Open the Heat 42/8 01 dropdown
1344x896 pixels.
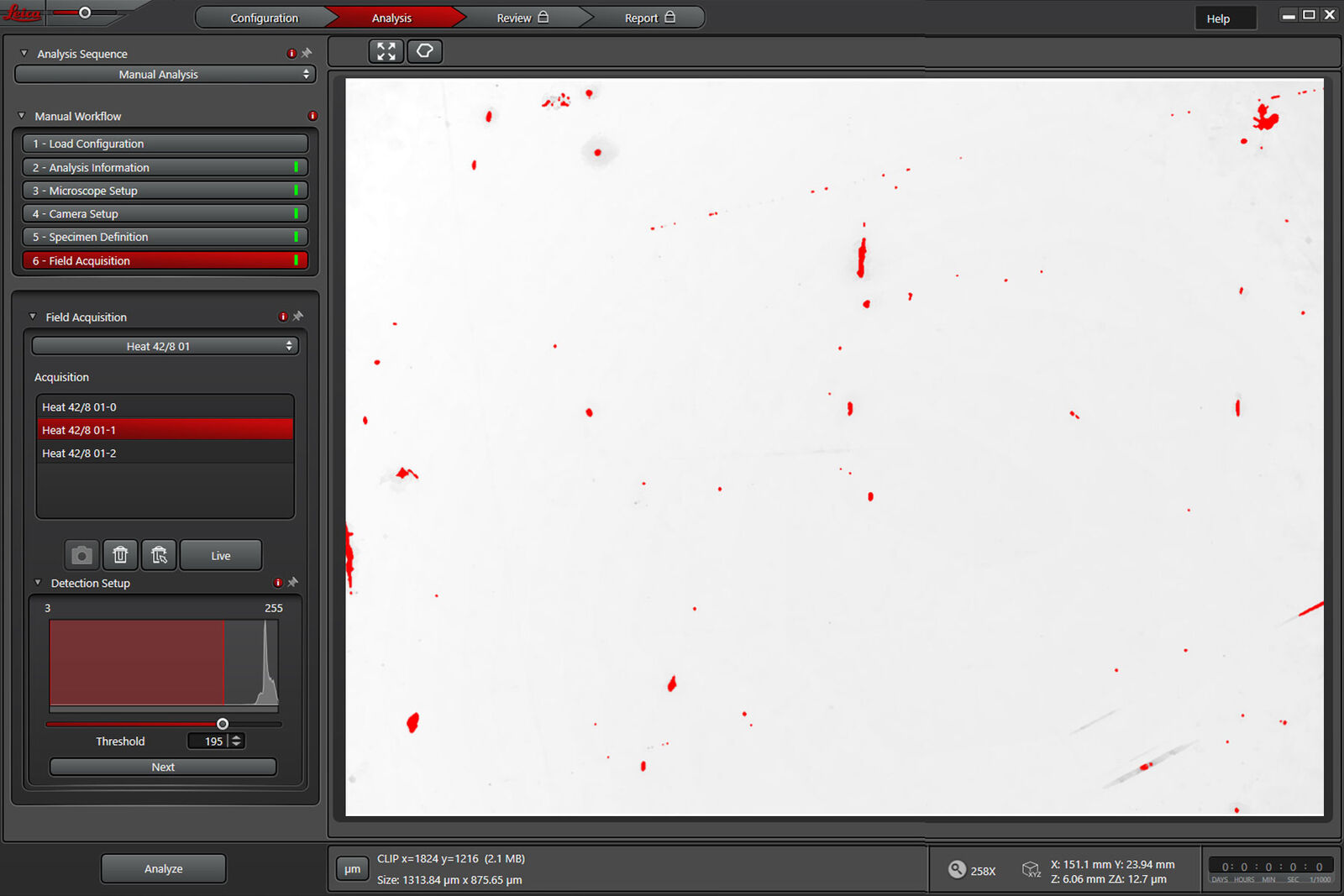(165, 346)
